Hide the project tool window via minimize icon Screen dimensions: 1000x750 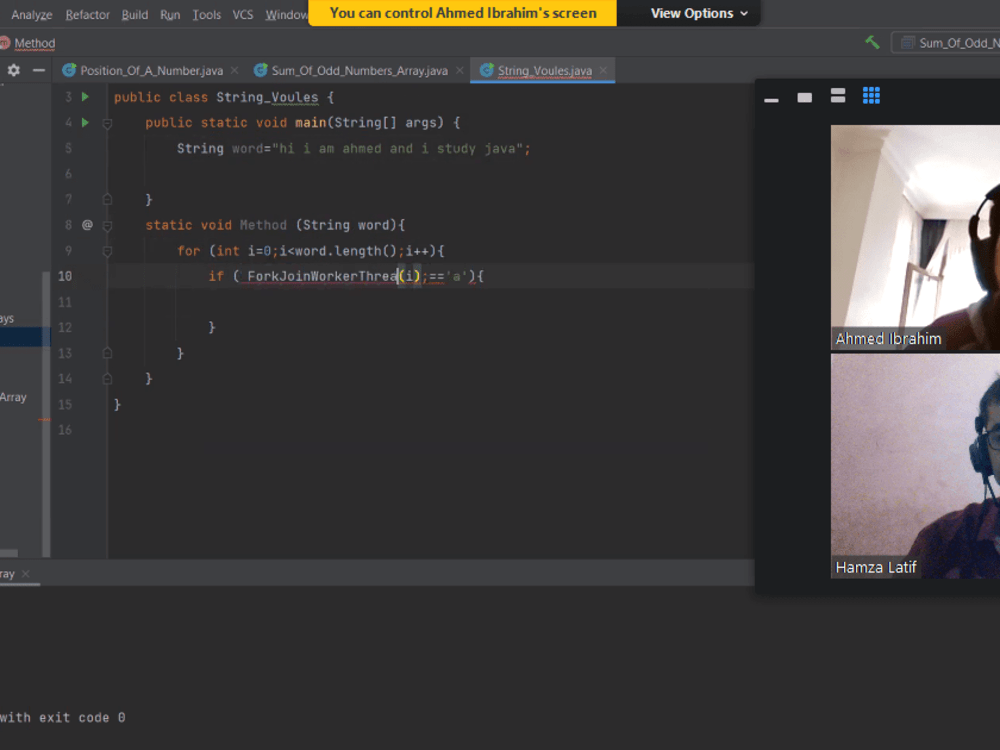37,70
